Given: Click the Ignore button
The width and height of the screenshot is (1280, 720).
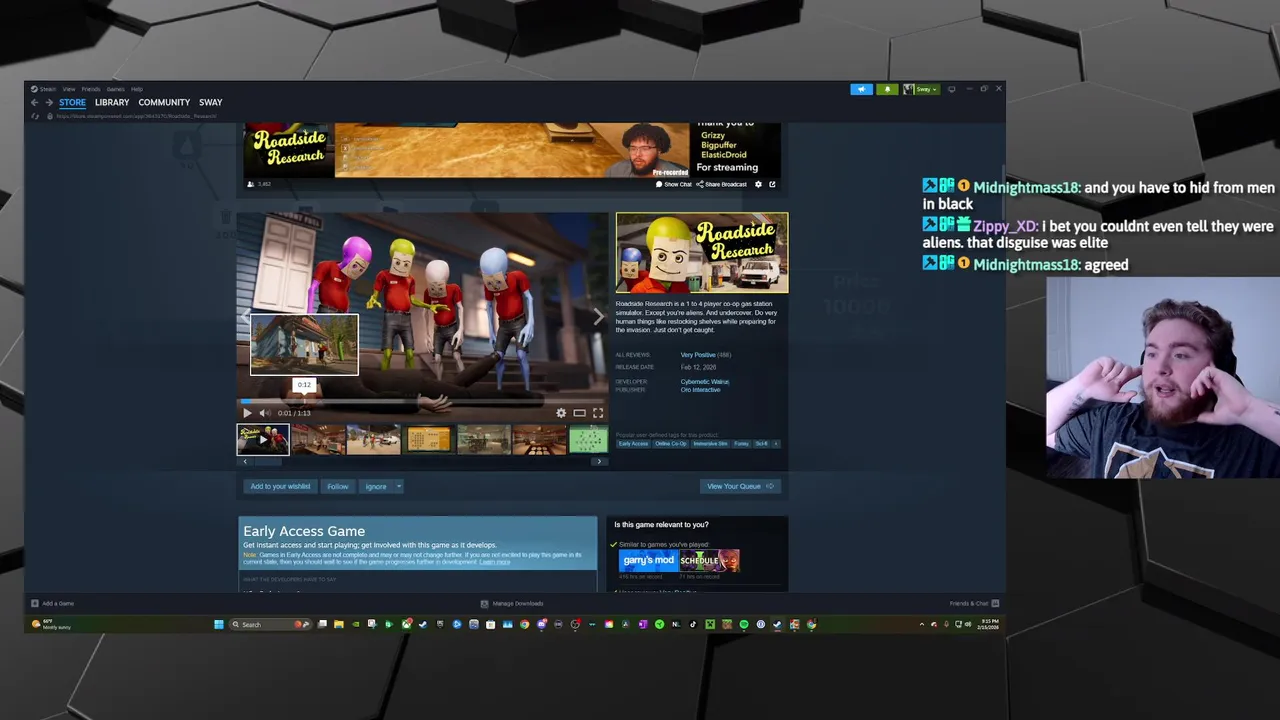Looking at the screenshot, I should (376, 486).
